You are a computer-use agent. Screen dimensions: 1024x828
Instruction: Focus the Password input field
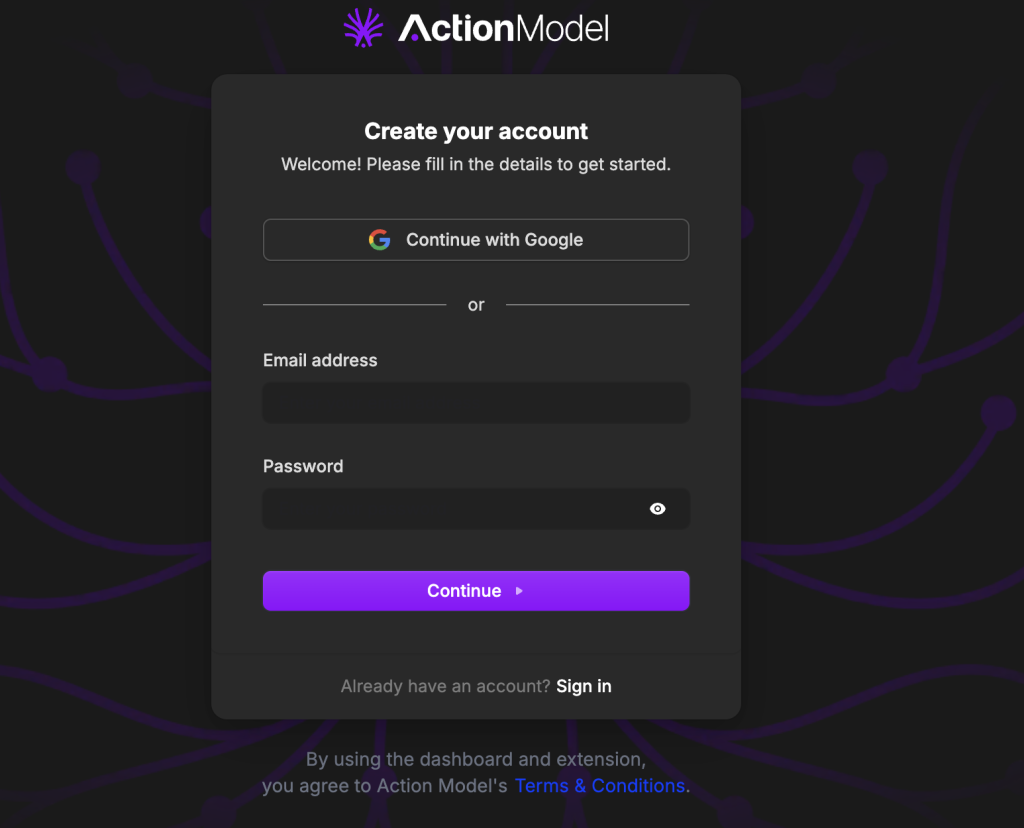point(450,509)
